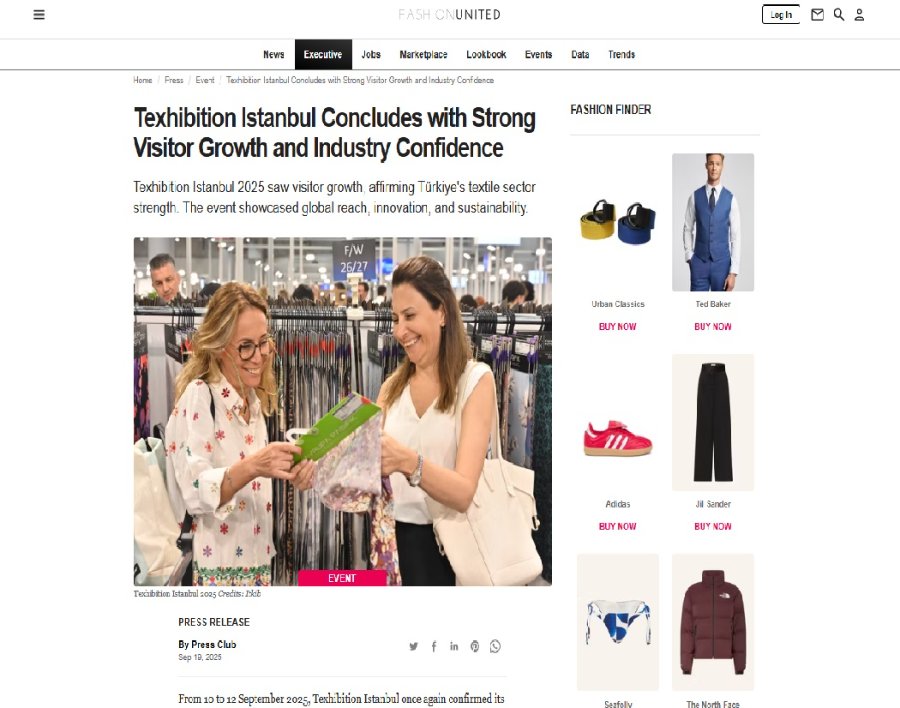Open the Jil Sander trousers thumbnail
Viewport: 900px width, 708px height.
click(713, 423)
